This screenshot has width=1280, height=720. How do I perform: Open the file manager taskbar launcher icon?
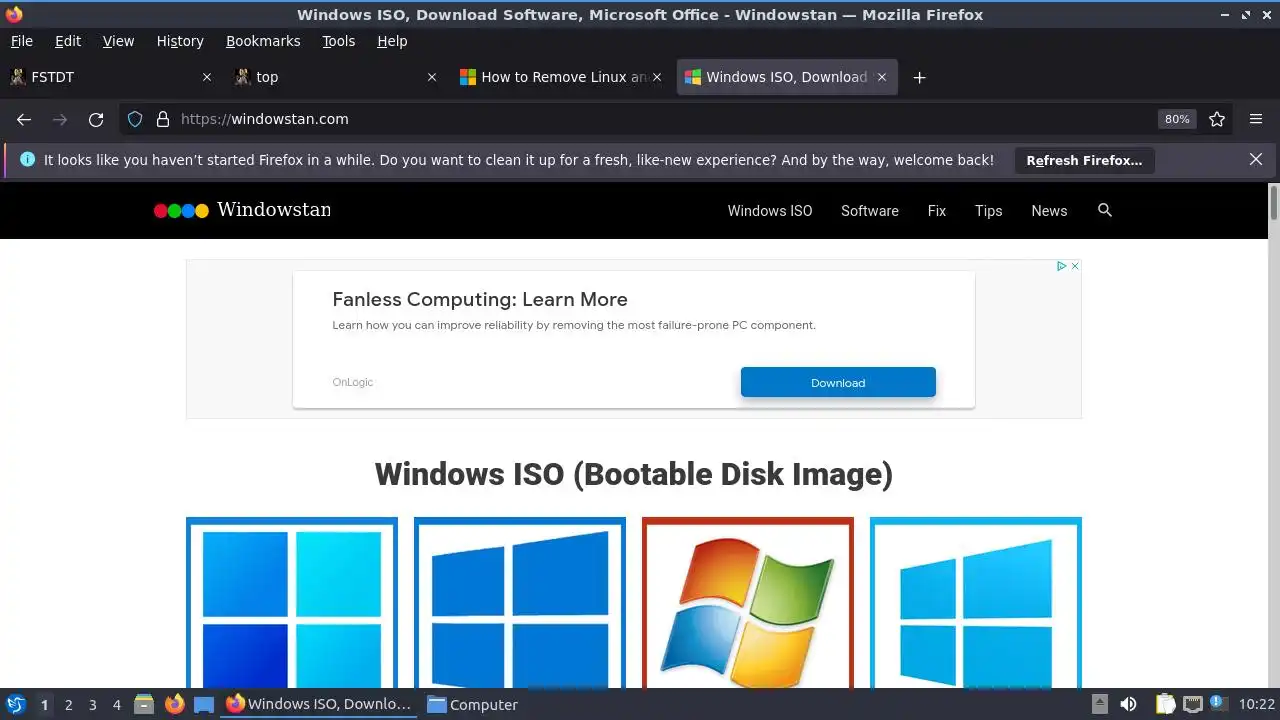click(x=144, y=704)
